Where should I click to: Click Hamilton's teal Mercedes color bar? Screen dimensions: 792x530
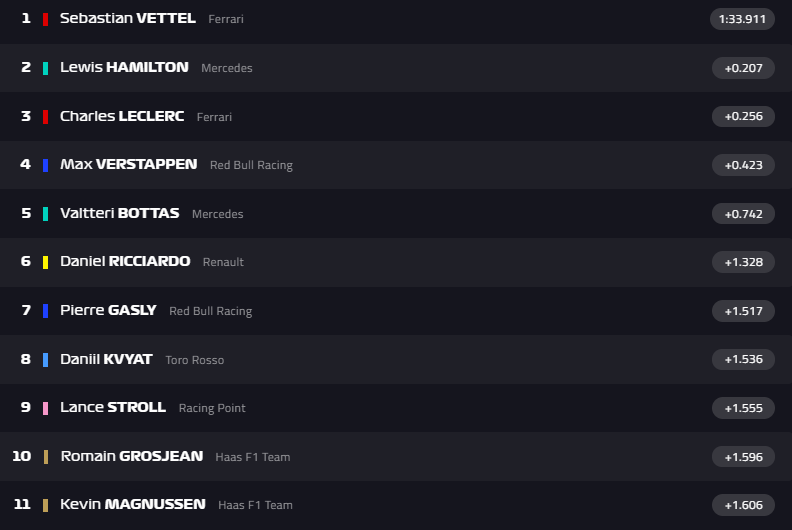[x=46, y=68]
